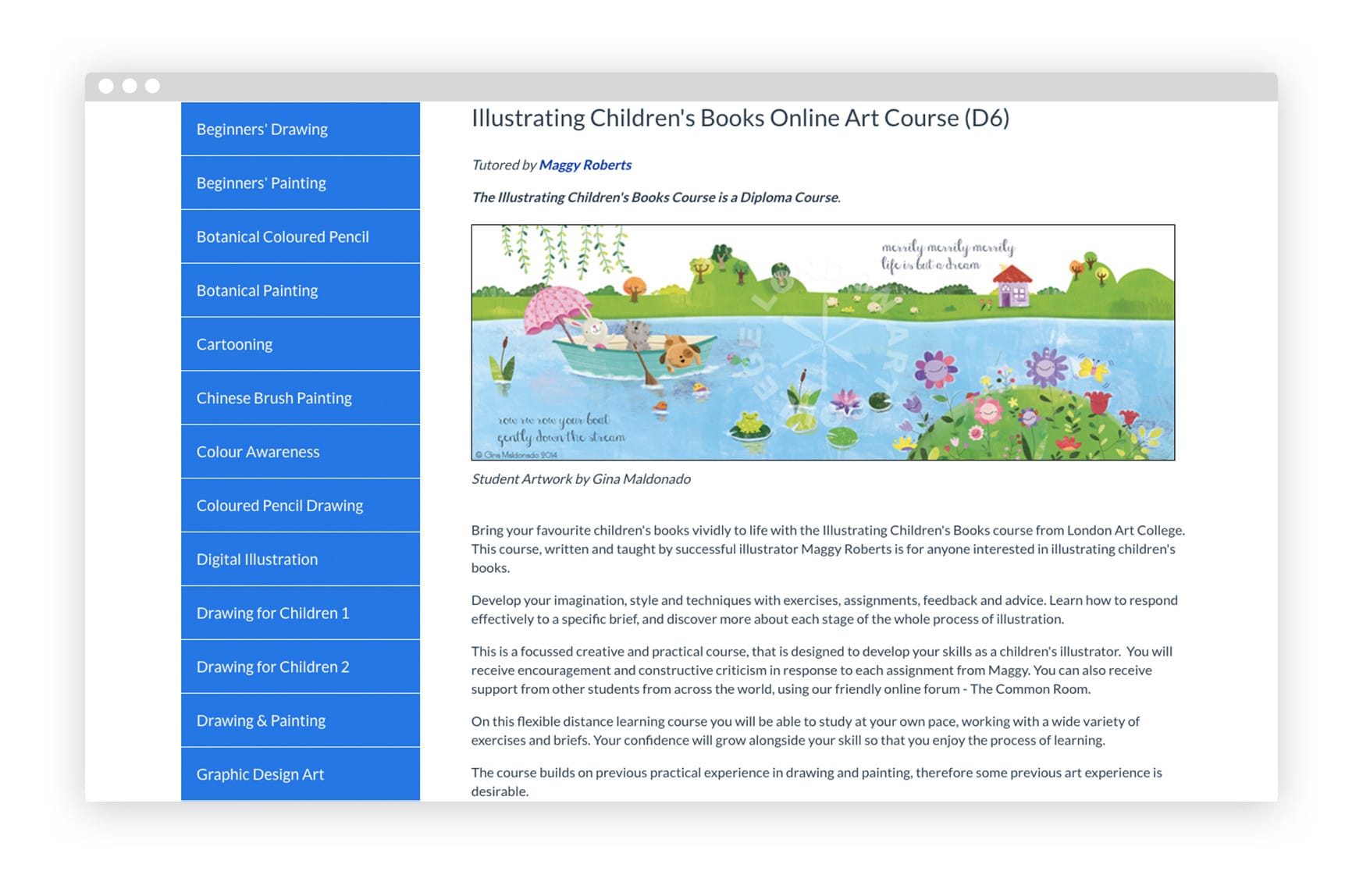Choose Cartooning from the course list
This screenshot has width=1370, height=896.
[300, 344]
